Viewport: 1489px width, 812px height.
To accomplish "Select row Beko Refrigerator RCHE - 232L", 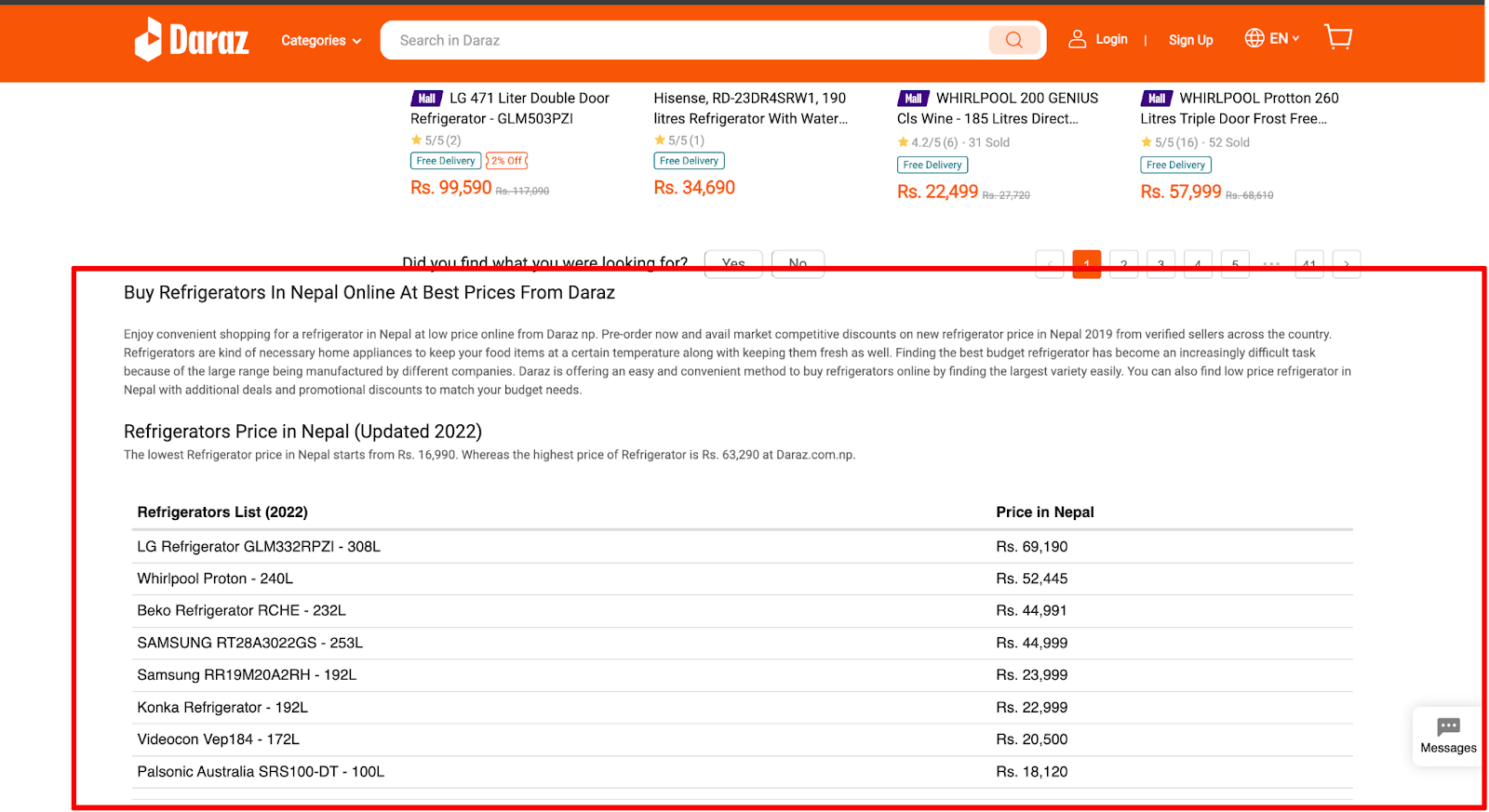I will (743, 611).
